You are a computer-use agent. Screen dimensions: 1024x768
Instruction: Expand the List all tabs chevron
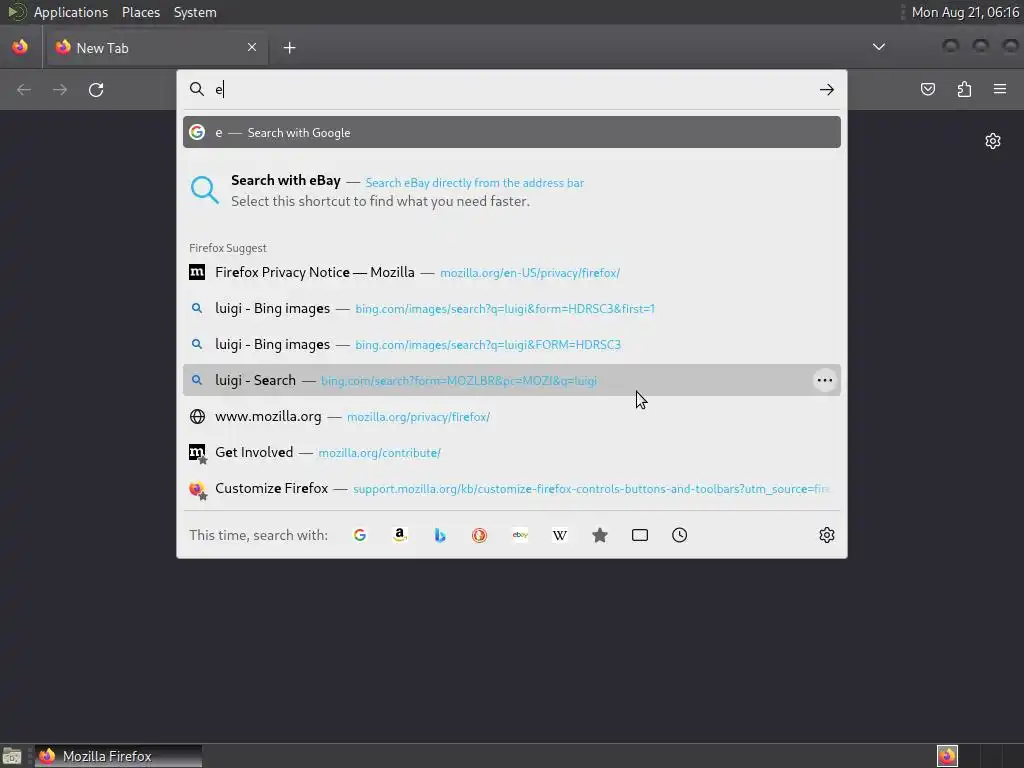pos(879,47)
